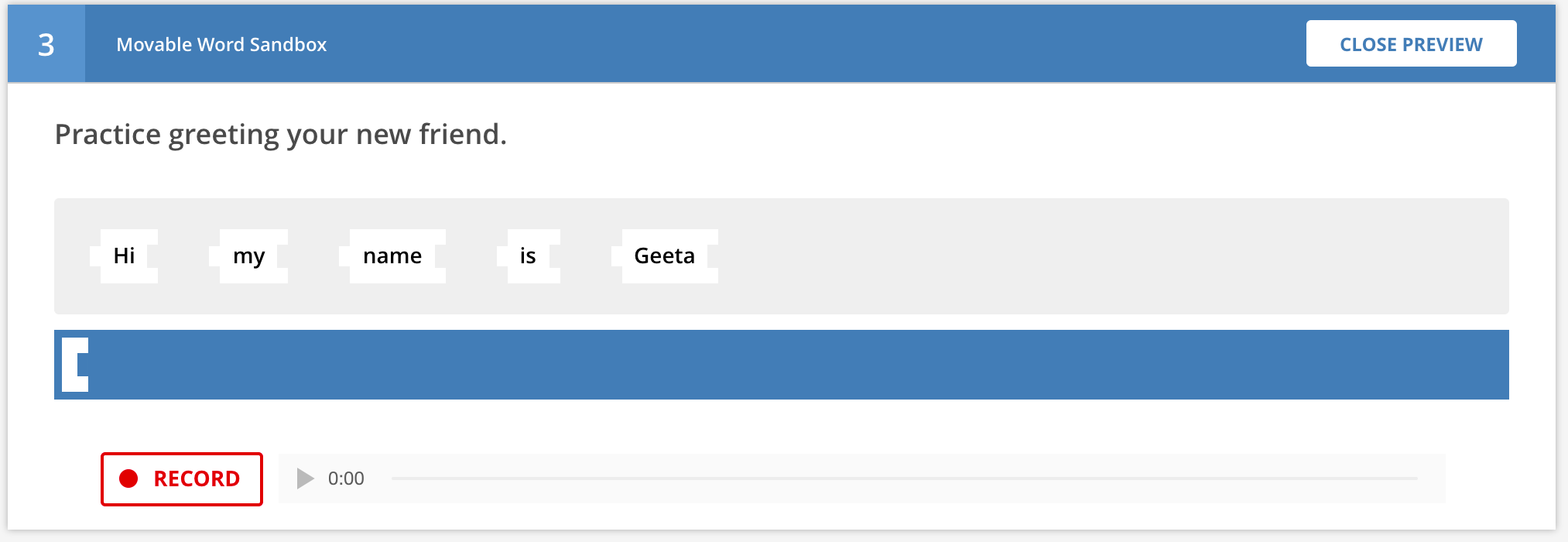Screen dimensions: 1568x542
Task: Start recording with the RECORD button
Action: coord(182,479)
